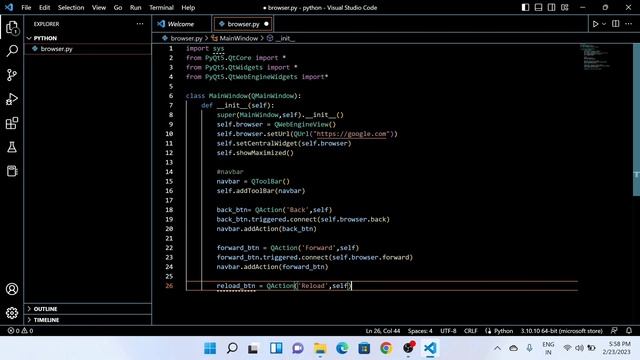640x360 pixels.
Task: Open the https://google.com link in code
Action: pos(351,134)
